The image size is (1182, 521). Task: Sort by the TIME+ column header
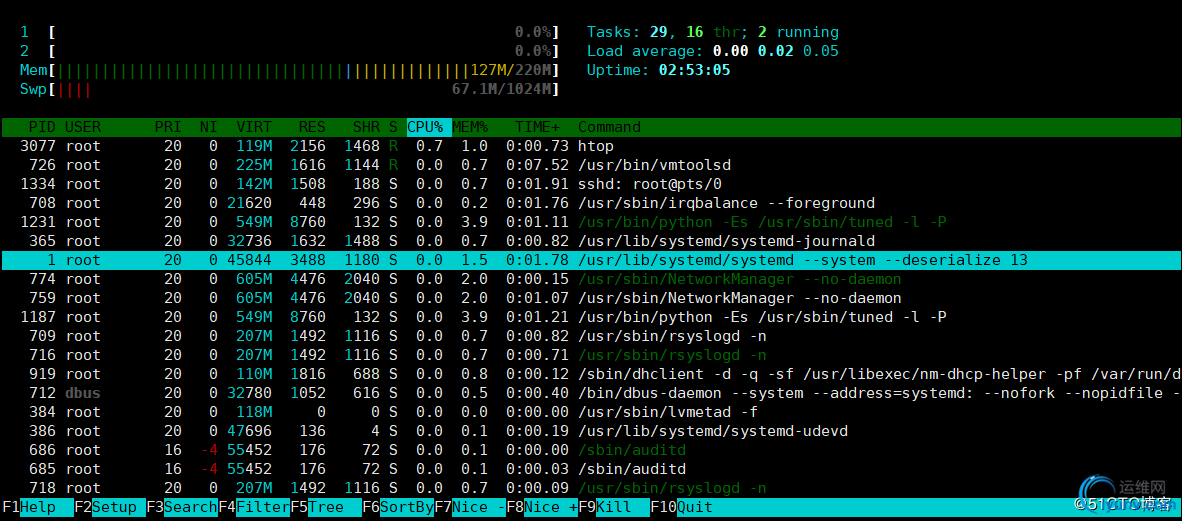(537, 127)
